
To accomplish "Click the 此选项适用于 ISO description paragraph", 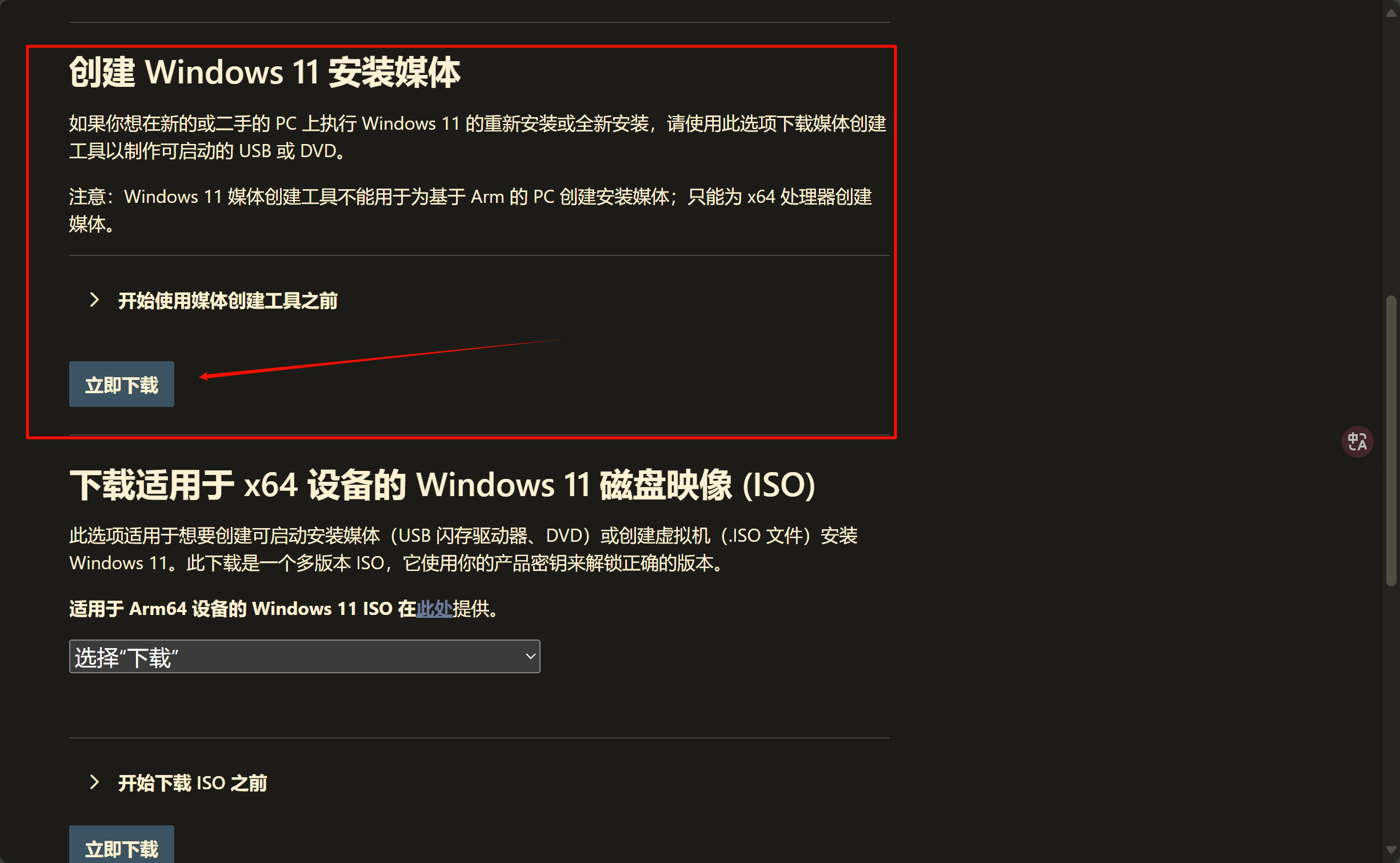I will click(x=463, y=549).
